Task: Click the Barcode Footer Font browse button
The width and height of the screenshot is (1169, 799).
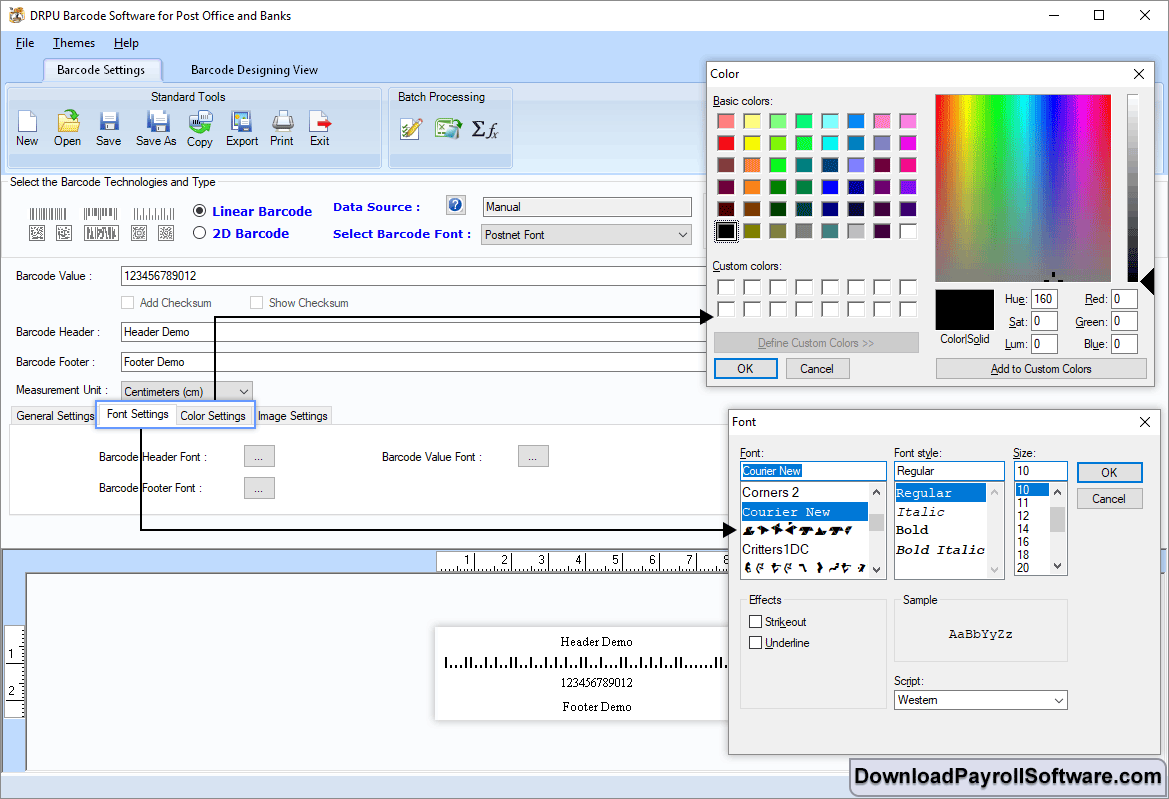Action: (259, 488)
